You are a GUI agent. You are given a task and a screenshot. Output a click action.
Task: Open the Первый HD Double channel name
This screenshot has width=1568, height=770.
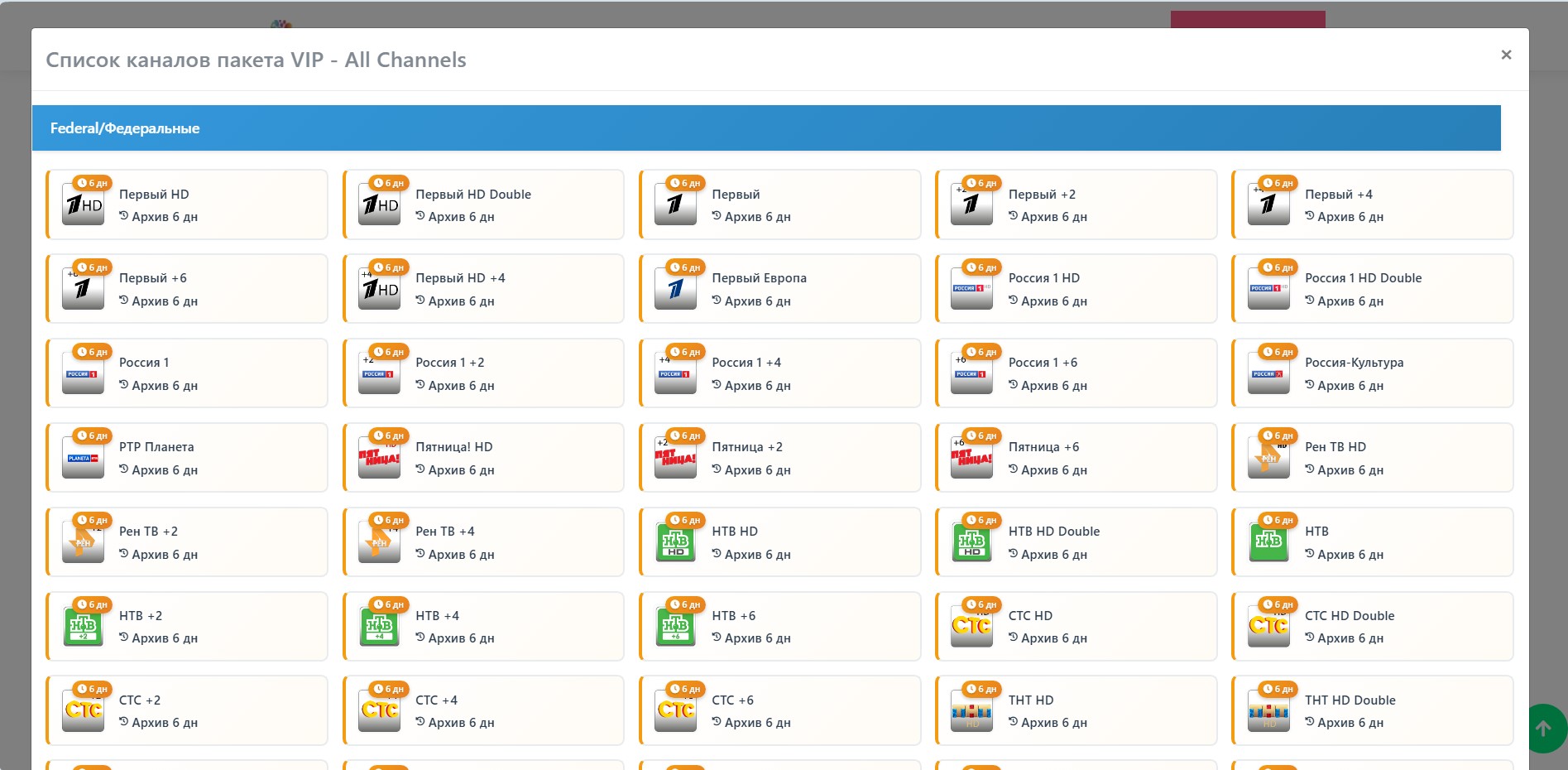pos(472,194)
